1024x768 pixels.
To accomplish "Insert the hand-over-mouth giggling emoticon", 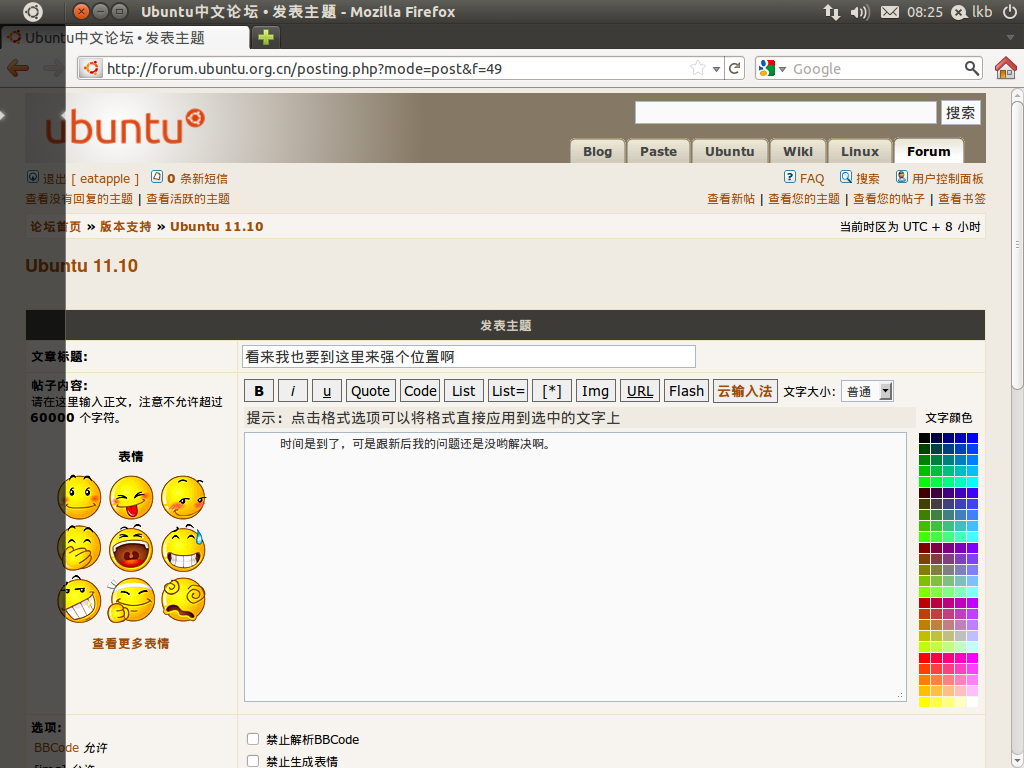I will pos(80,548).
